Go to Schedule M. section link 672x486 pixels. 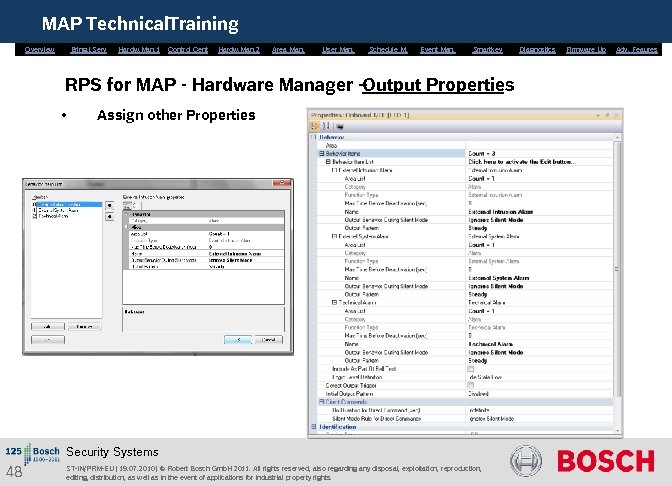point(388,50)
